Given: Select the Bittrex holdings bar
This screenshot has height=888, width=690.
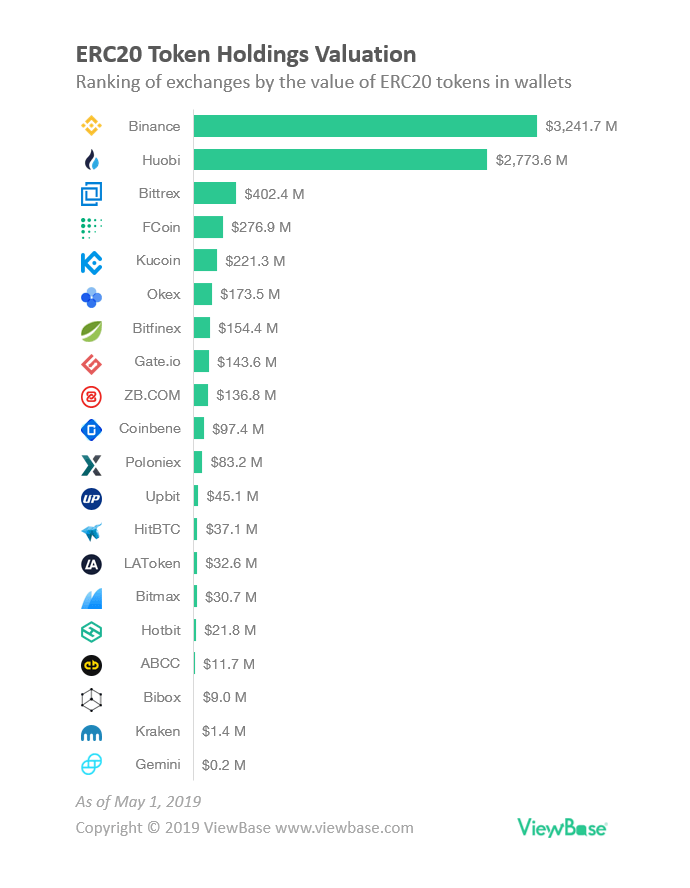Looking at the screenshot, I should (x=215, y=194).
